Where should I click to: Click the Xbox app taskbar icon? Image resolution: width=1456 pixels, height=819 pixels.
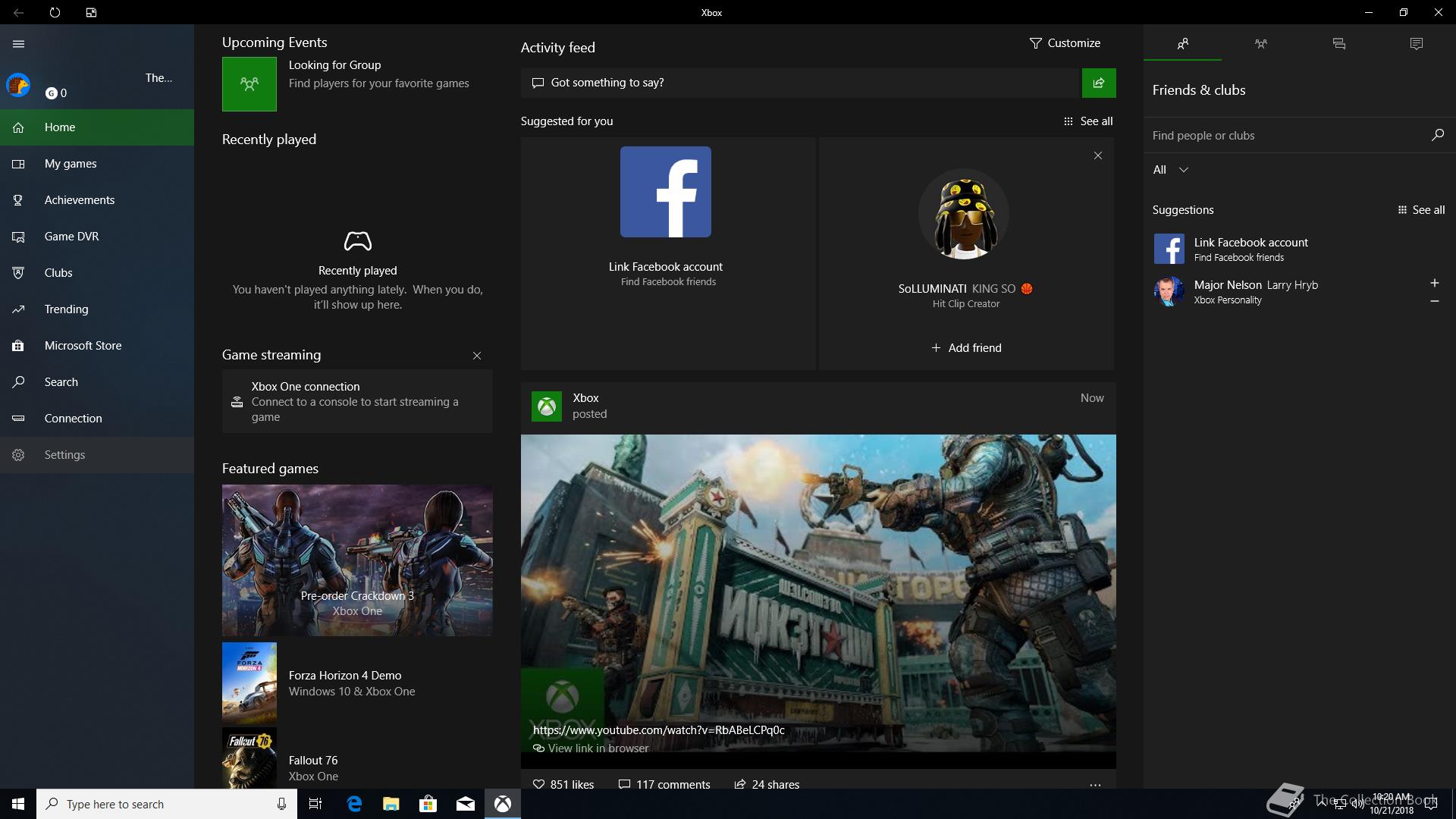503,804
